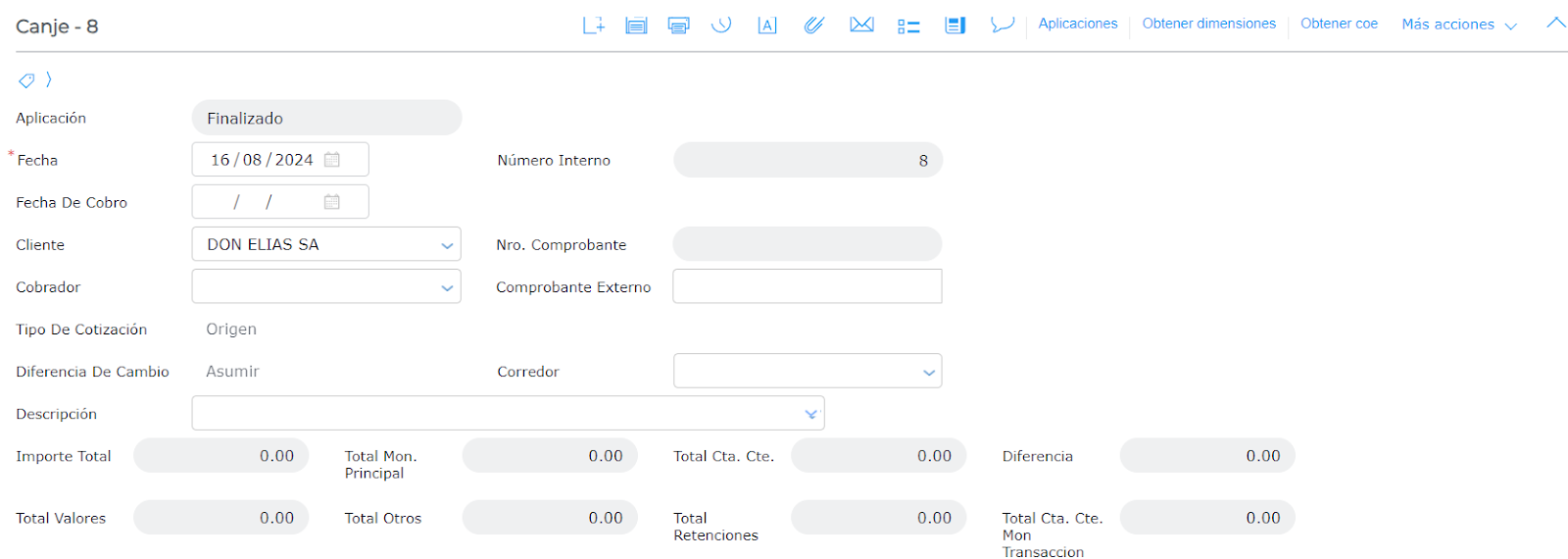This screenshot has height=559, width=1568.
Task: Collapse the header with the up chevron
Action: coord(1555,24)
